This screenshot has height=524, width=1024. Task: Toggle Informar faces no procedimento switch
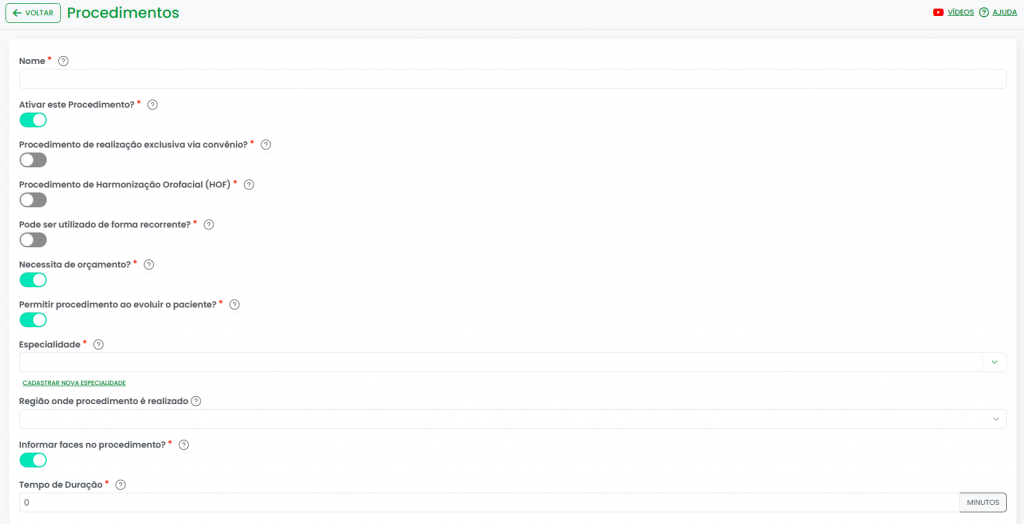coord(33,460)
